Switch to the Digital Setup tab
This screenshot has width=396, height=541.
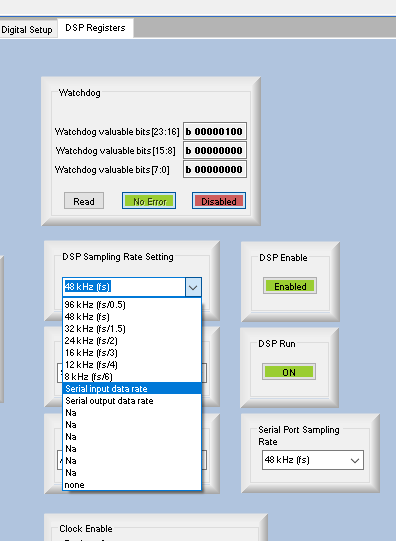[x=27, y=29]
